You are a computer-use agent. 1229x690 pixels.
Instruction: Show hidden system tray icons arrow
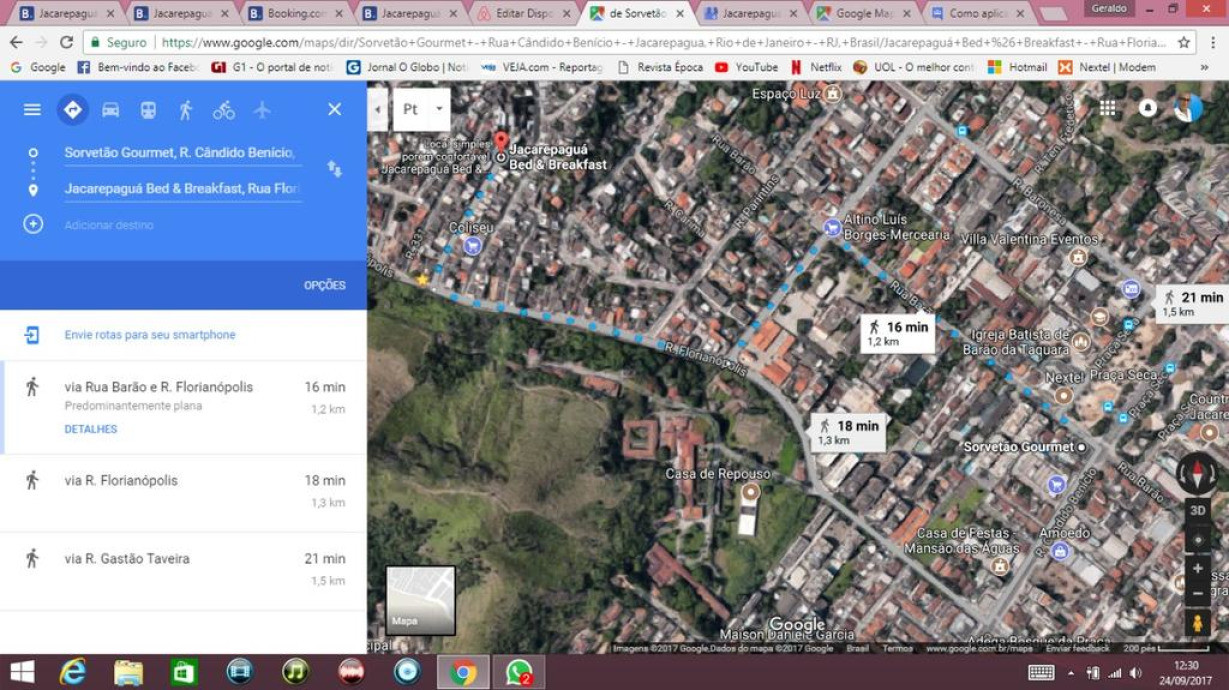click(x=1071, y=673)
